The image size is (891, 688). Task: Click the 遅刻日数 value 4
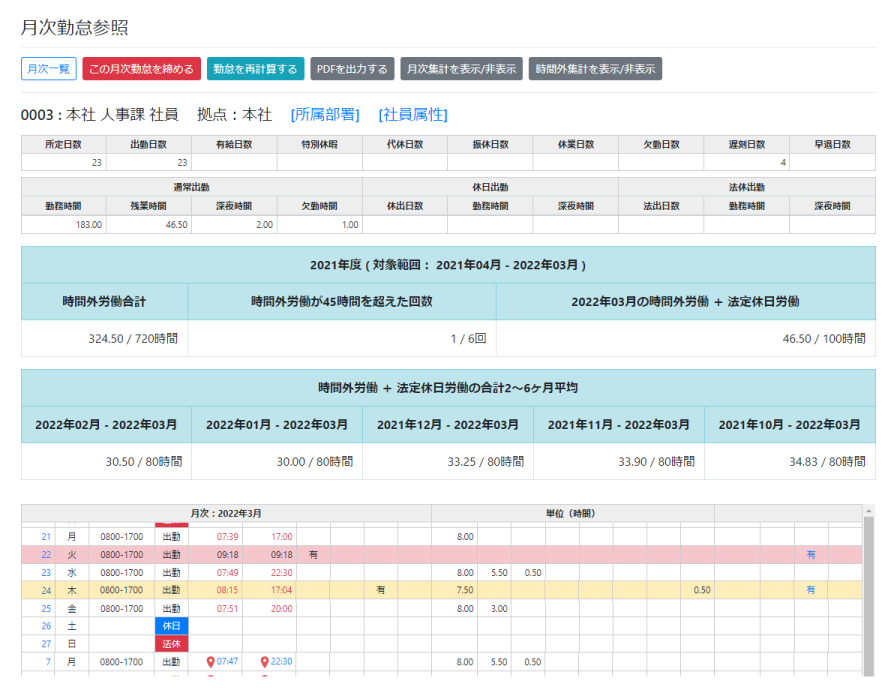coord(783,162)
